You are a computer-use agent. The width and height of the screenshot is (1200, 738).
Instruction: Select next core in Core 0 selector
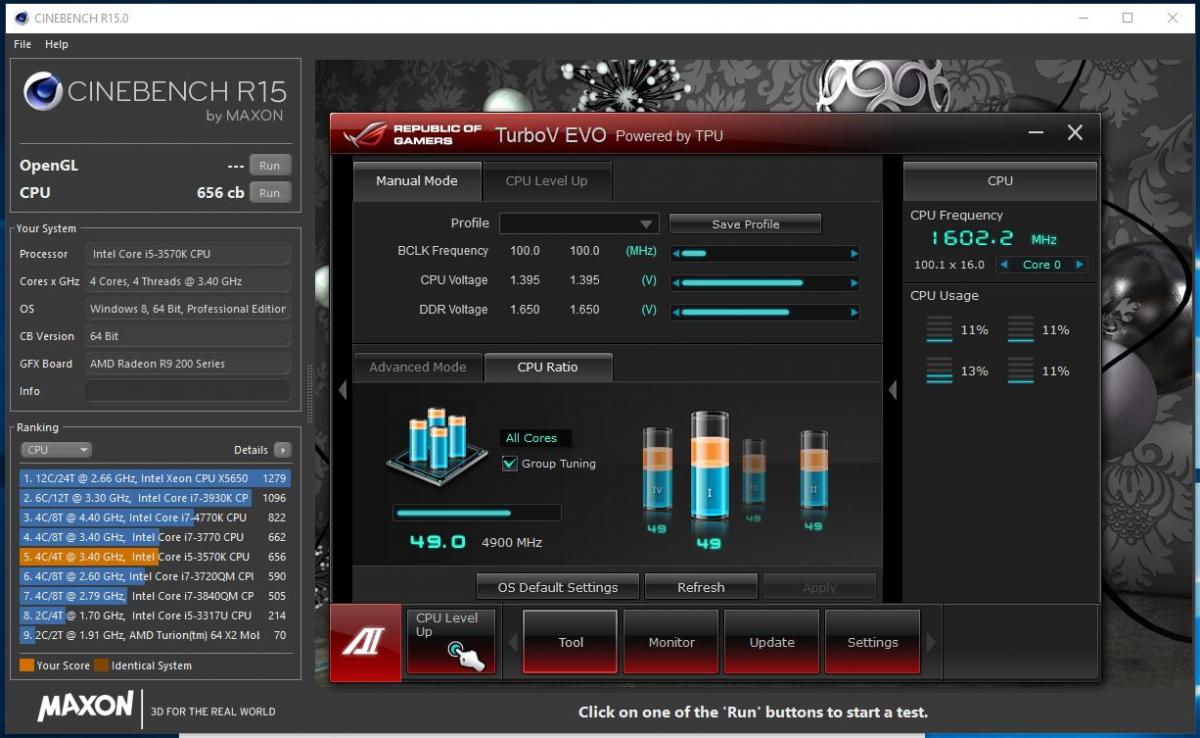1079,265
